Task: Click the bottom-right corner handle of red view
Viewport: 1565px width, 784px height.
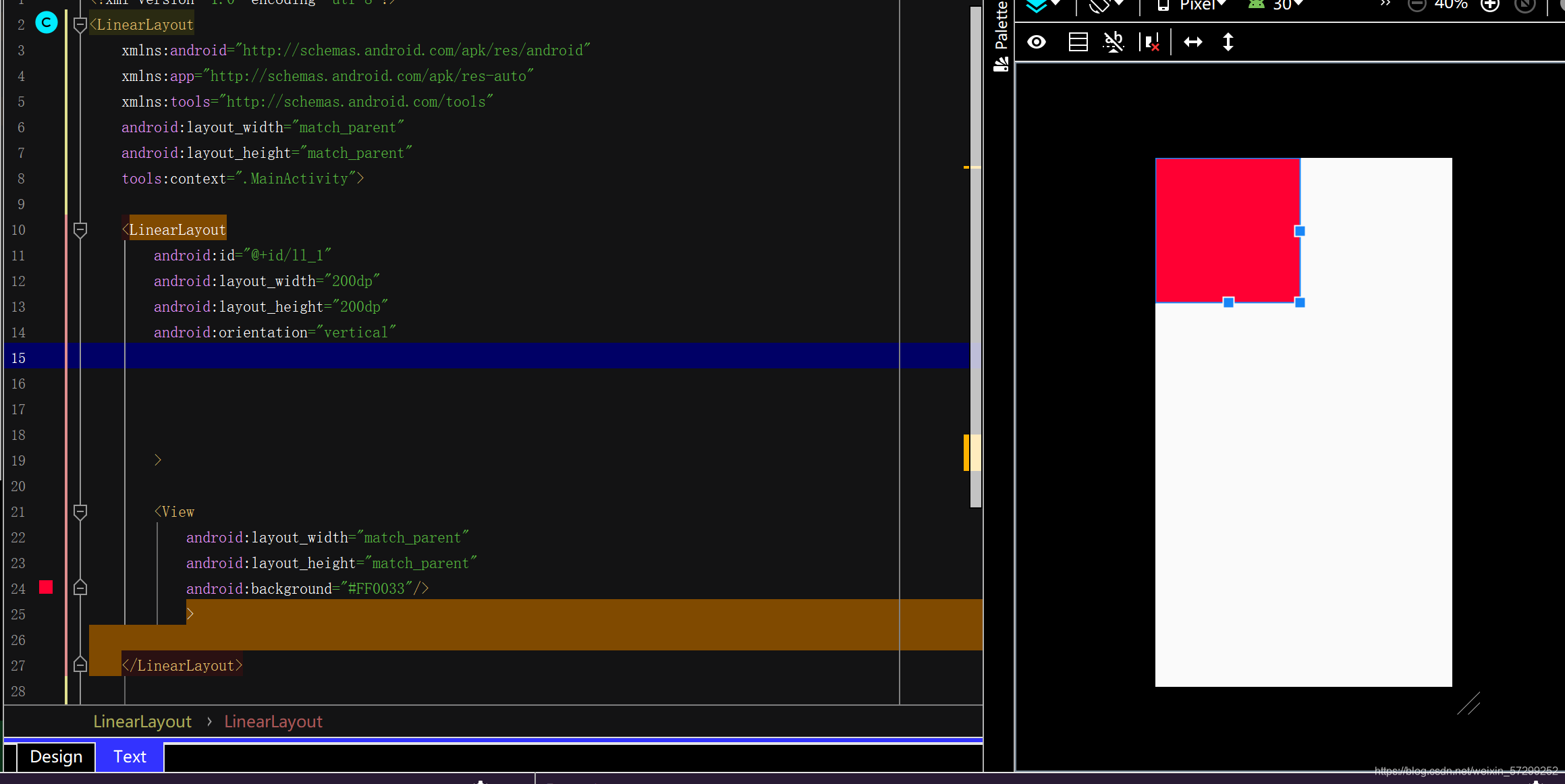Action: tap(1300, 302)
